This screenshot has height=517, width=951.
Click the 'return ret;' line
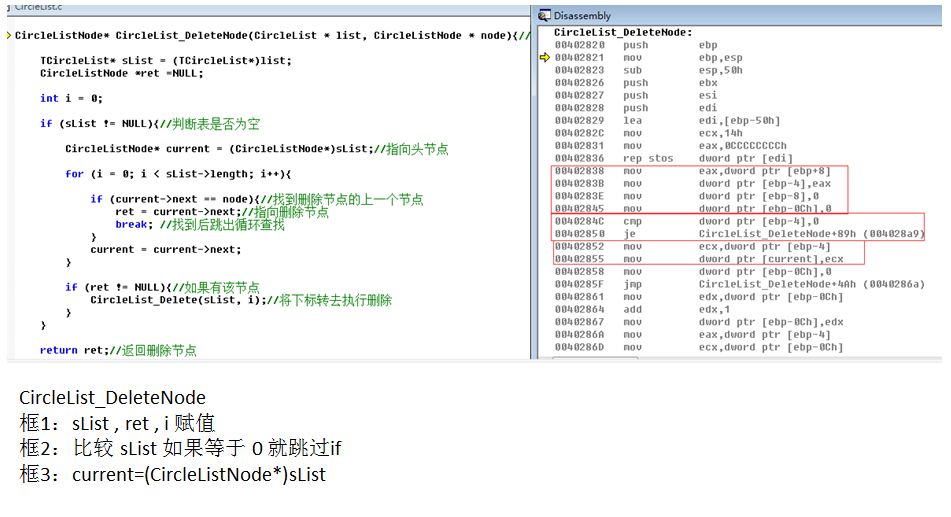point(118,350)
